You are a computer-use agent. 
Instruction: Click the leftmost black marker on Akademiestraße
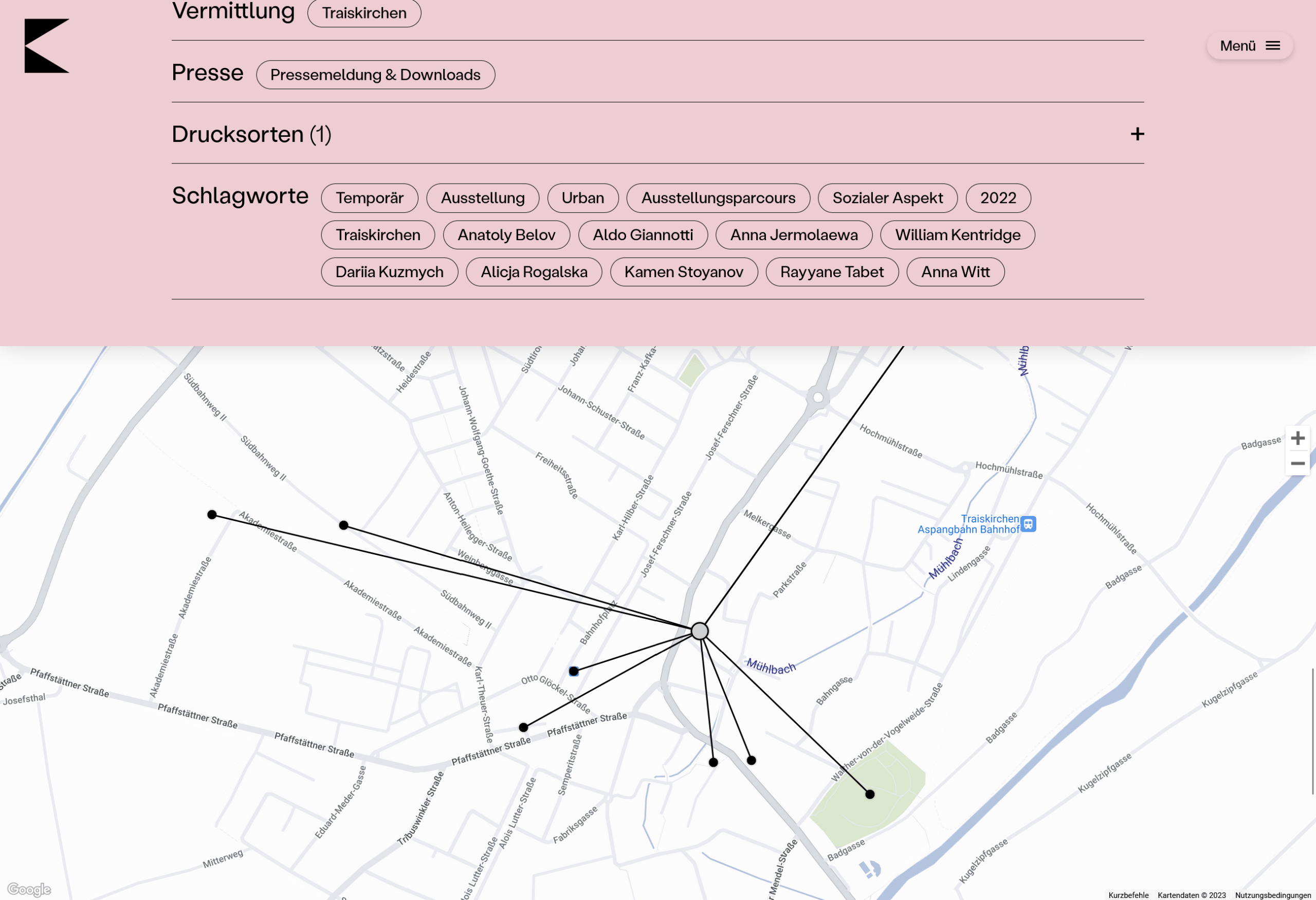[212, 514]
